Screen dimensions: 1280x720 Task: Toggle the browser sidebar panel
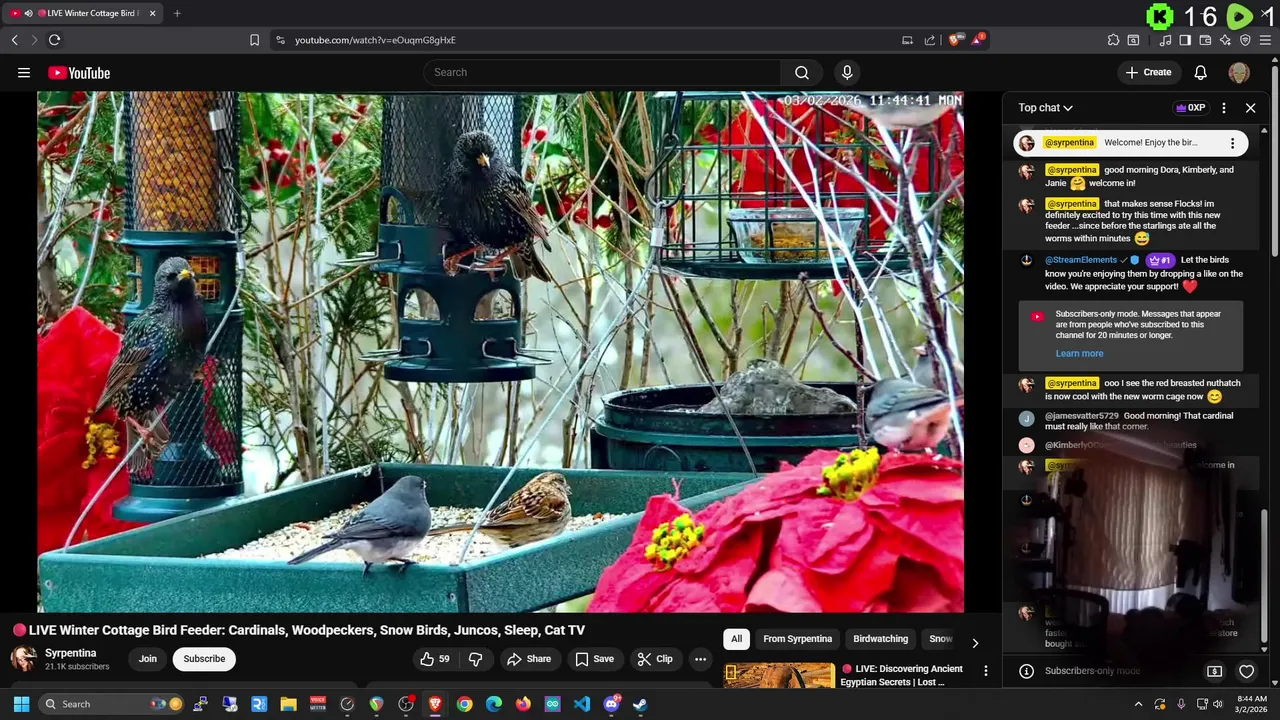tap(1185, 40)
